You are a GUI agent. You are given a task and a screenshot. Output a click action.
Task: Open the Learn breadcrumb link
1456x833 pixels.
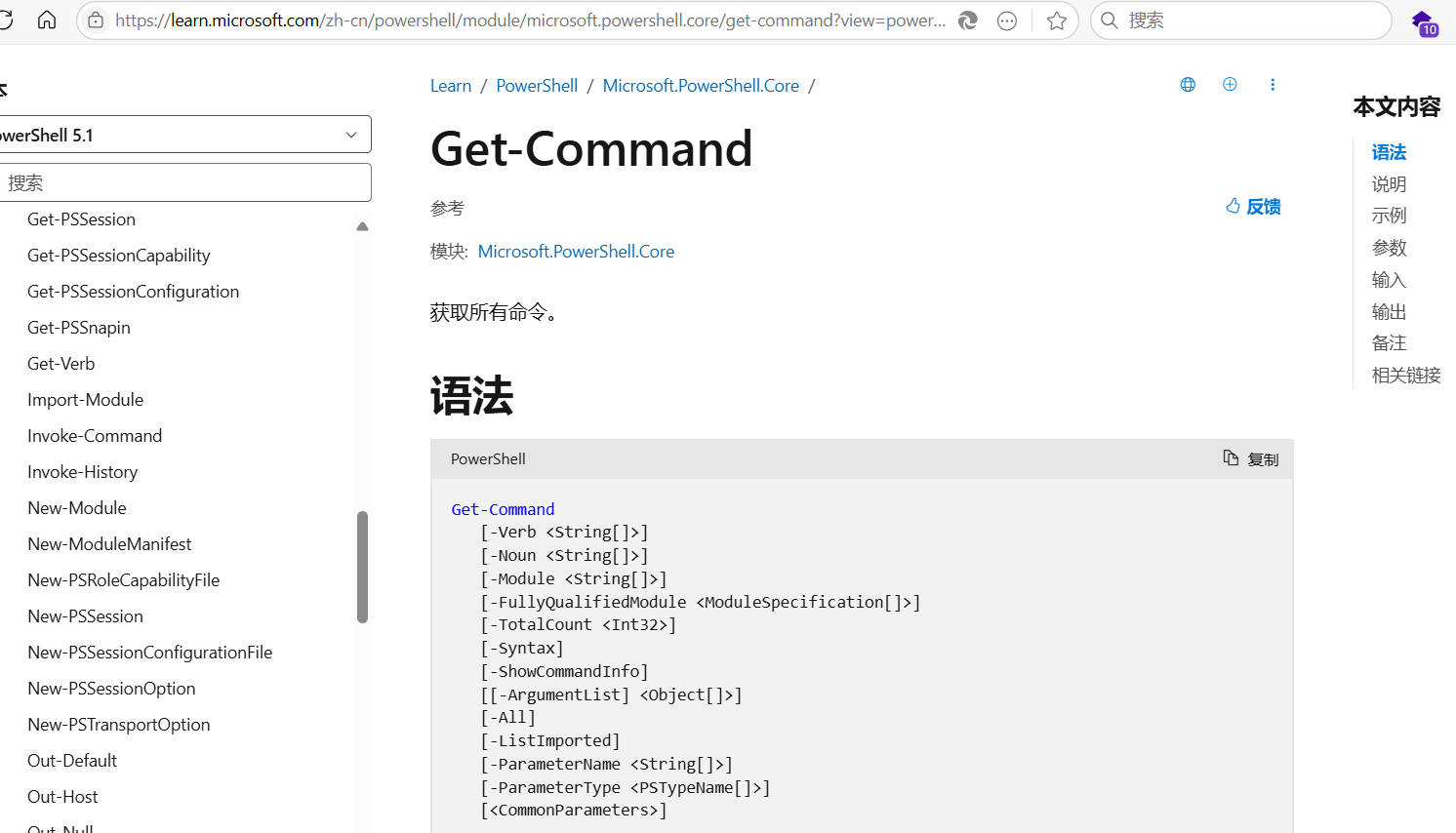point(451,86)
